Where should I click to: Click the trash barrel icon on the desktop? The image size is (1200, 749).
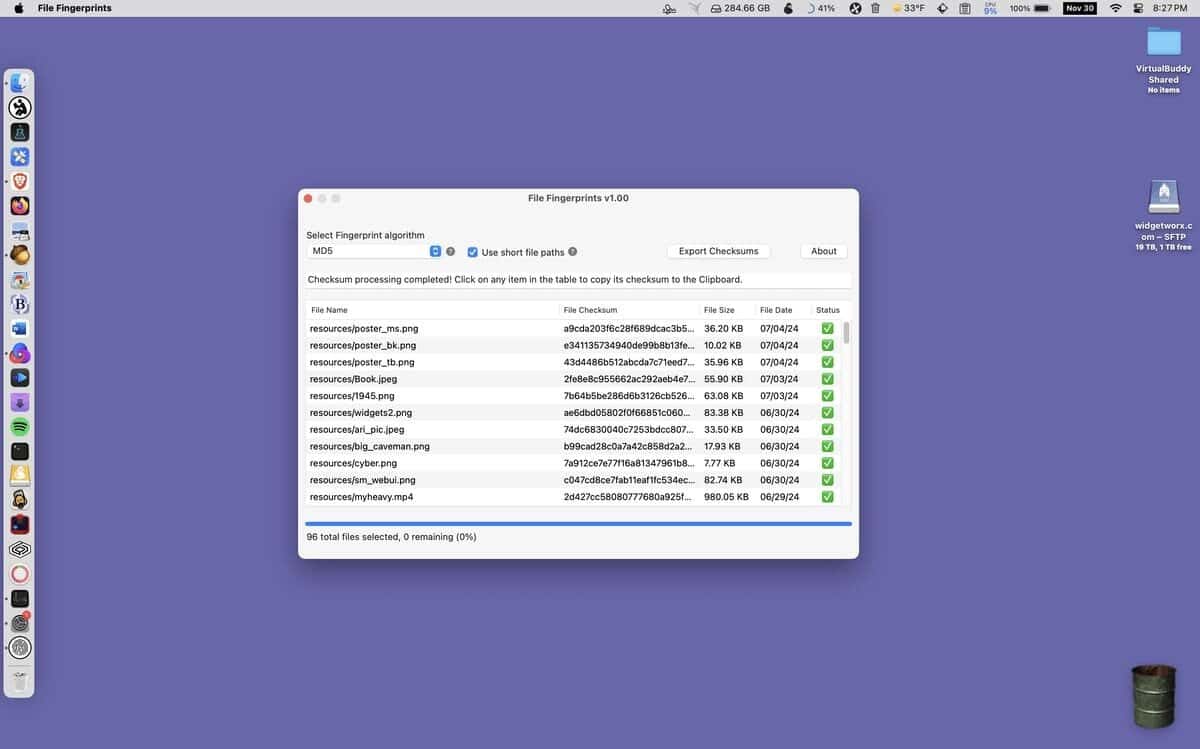pyautogui.click(x=1153, y=696)
